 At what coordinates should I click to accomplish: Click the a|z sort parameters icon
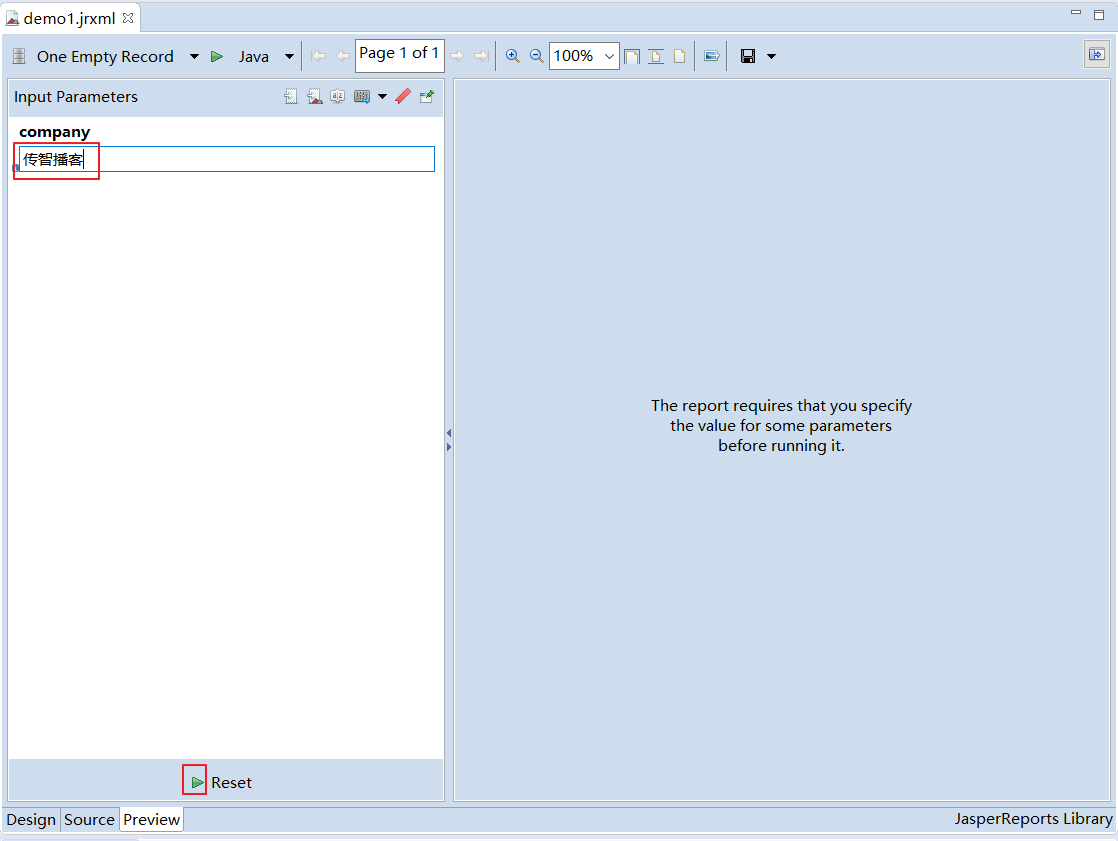pos(338,97)
